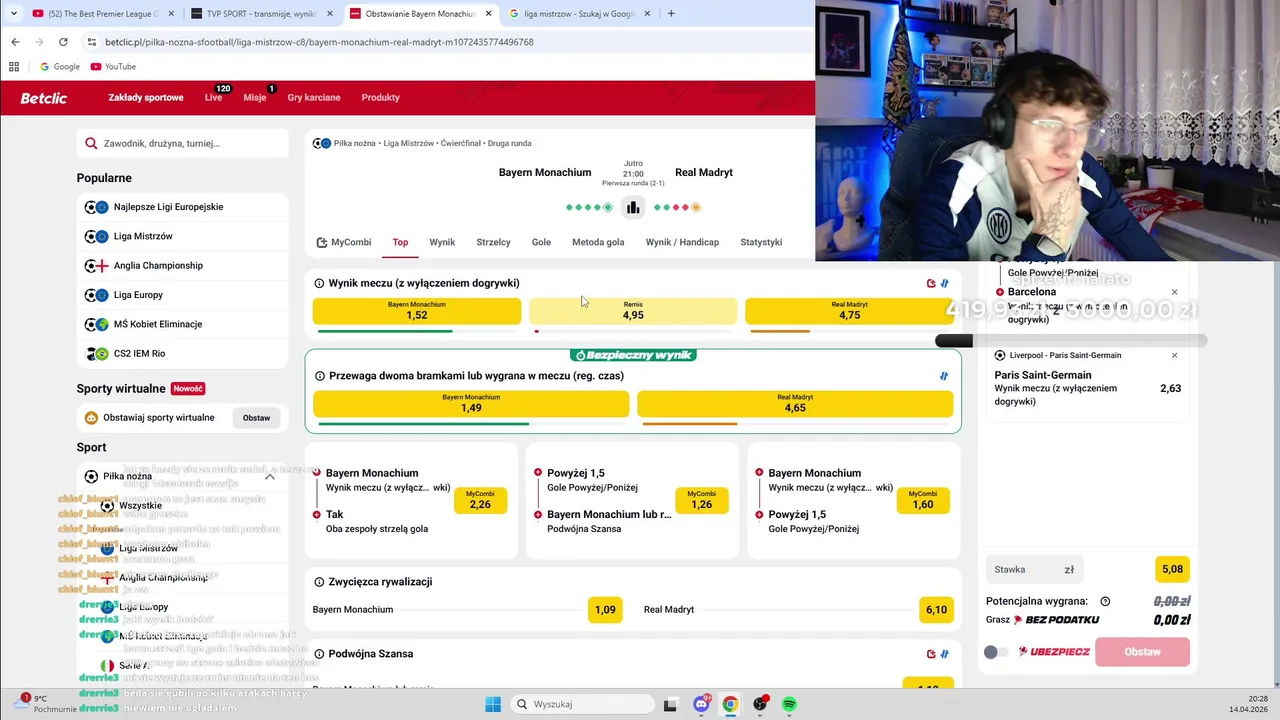Click search magnifier icon in Betclic sidebar

coord(91,144)
